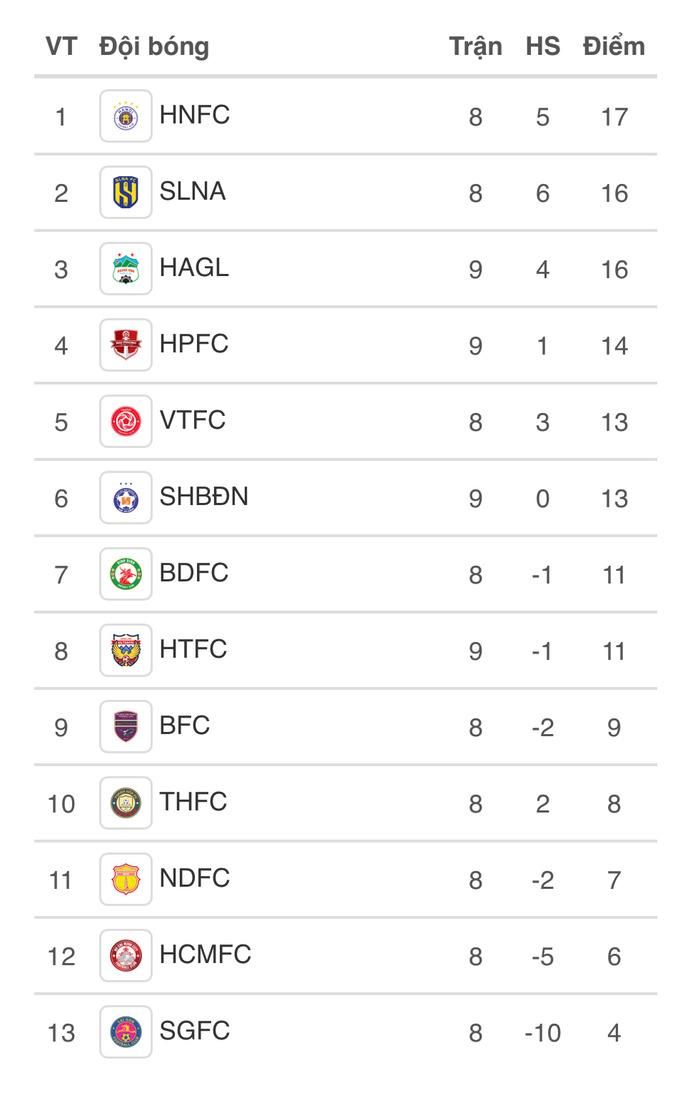700x1120 pixels.
Task: Click the HCMFC team emblem
Action: click(126, 956)
